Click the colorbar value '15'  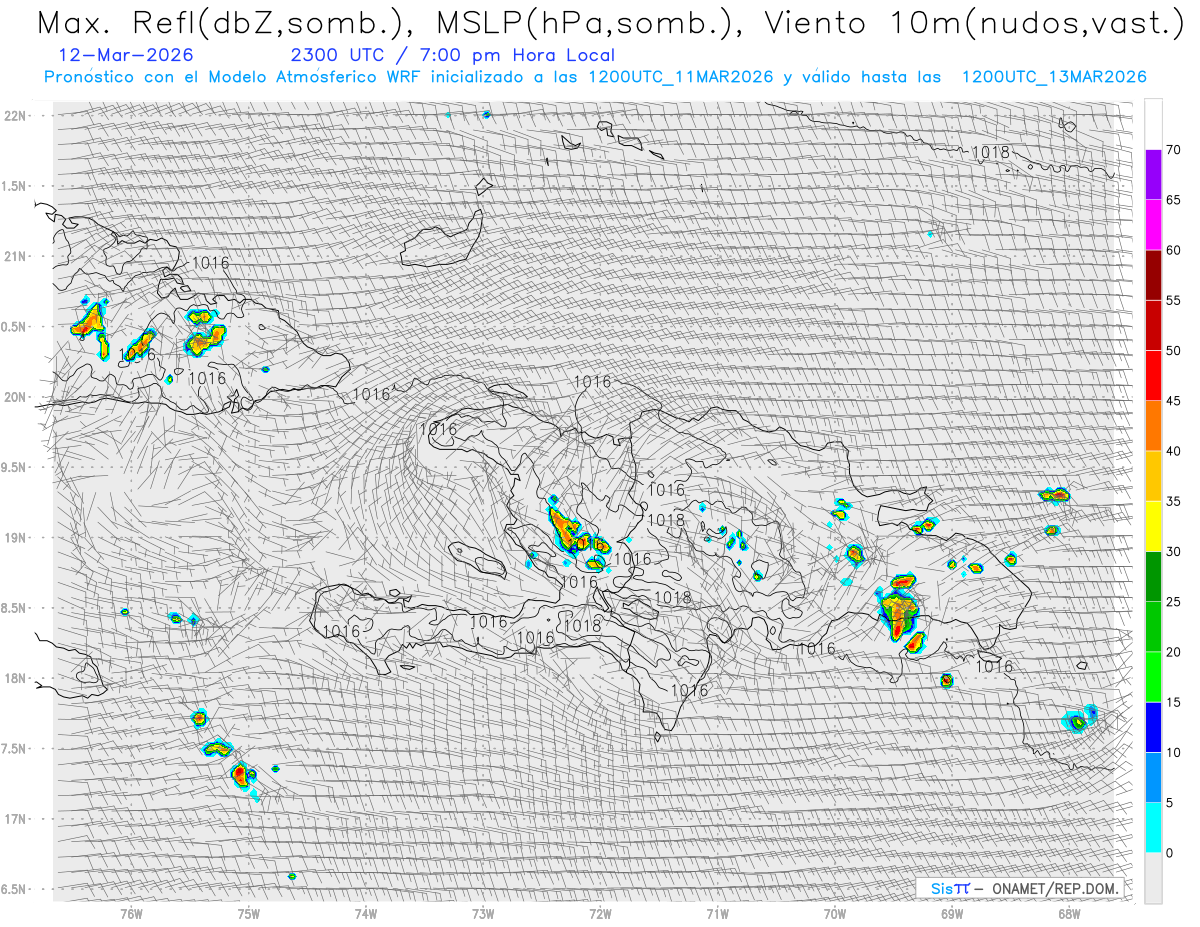click(1174, 702)
